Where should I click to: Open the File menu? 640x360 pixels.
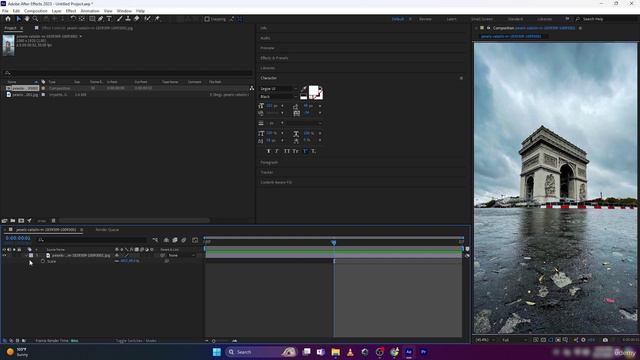[x=5, y=11]
